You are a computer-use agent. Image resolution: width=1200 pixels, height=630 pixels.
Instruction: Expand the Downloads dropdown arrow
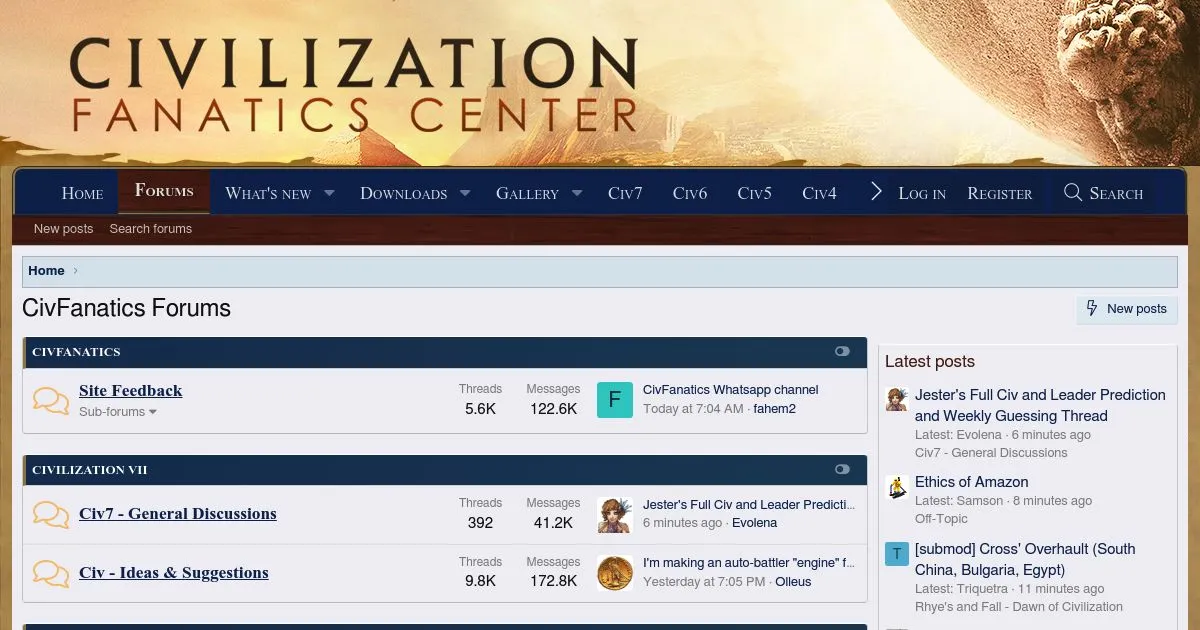(465, 193)
